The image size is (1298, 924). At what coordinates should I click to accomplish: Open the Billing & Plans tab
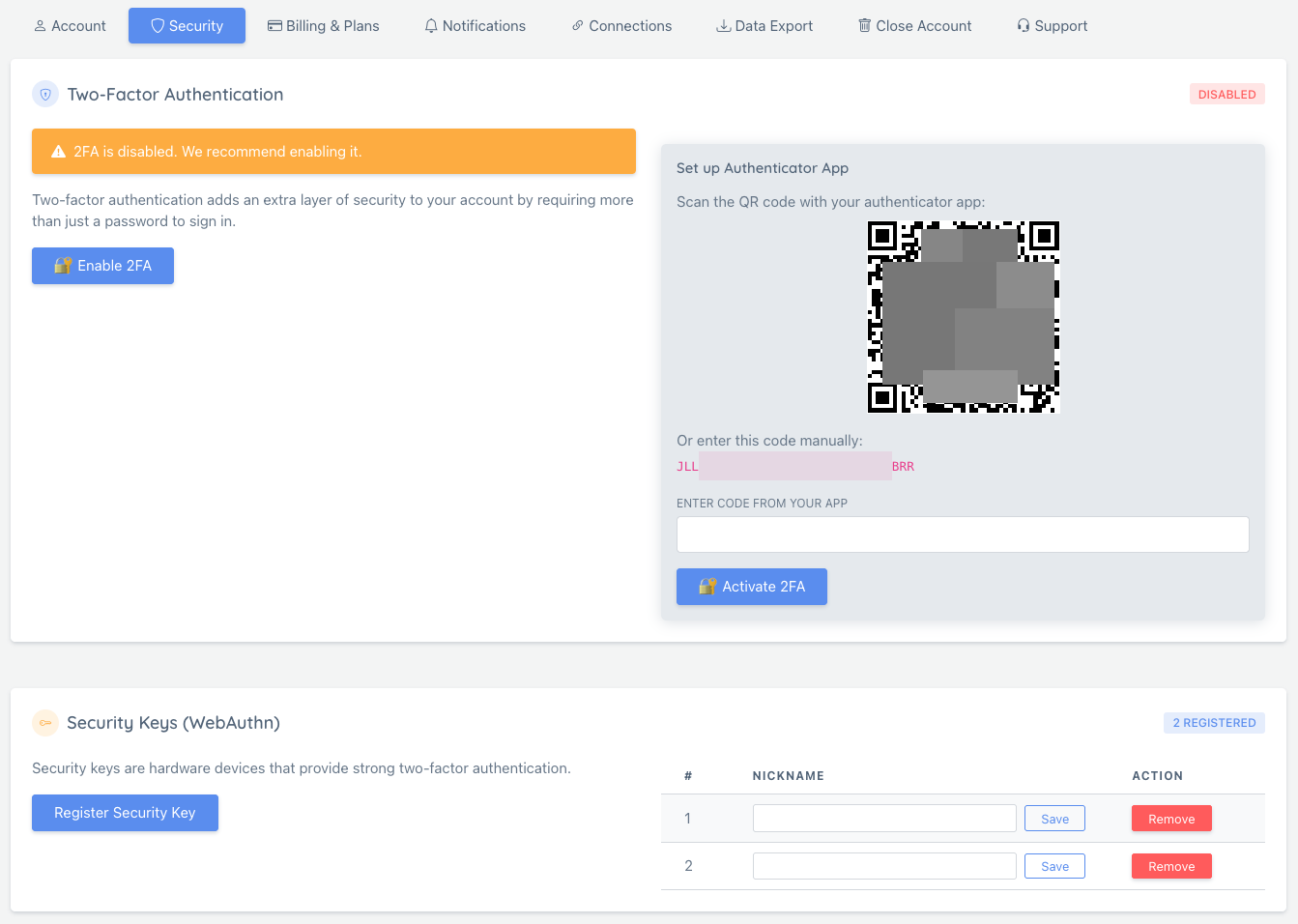pos(324,26)
